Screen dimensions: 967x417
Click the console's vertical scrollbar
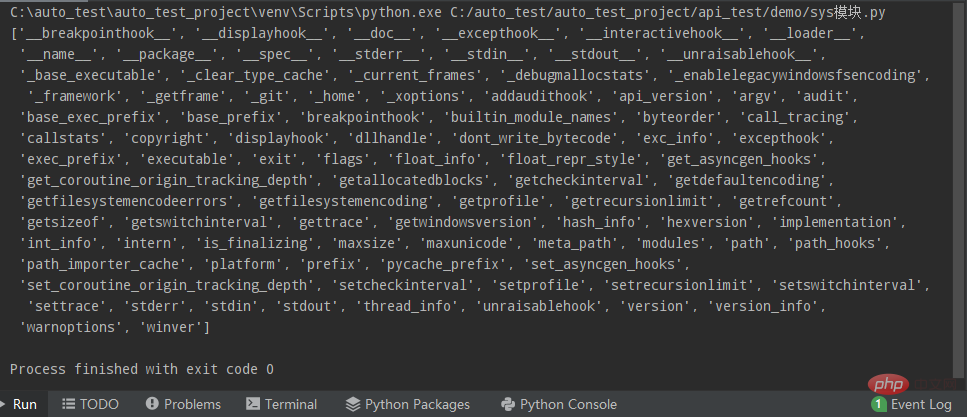[x=961, y=194]
